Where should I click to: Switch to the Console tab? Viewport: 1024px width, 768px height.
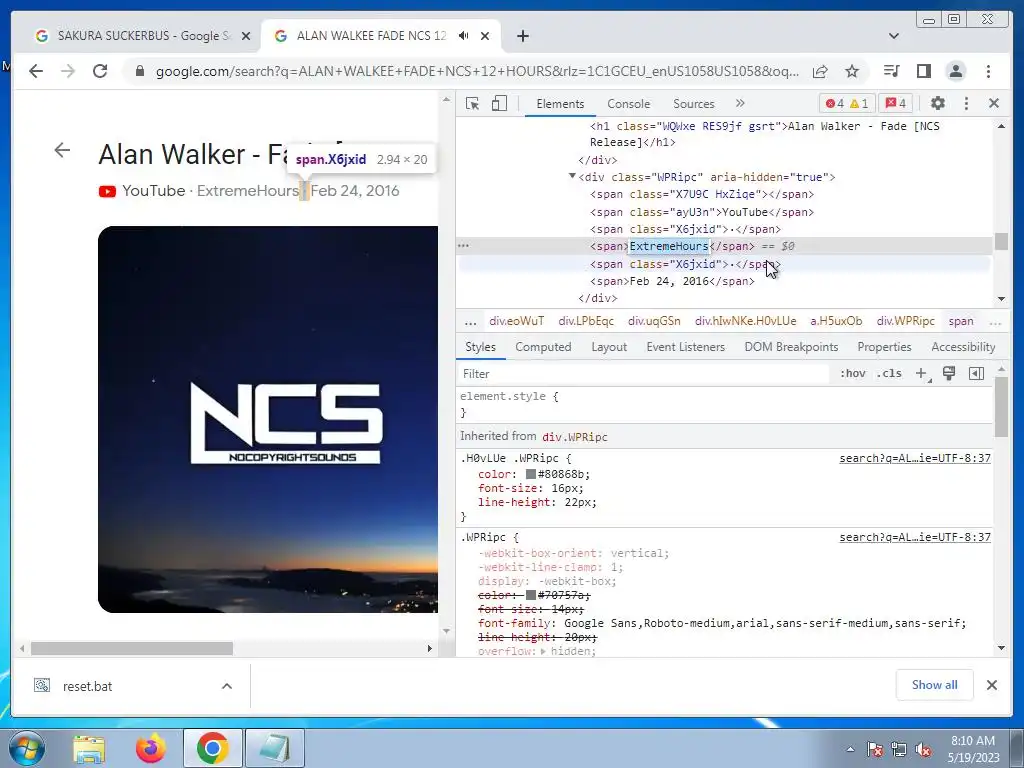628,104
